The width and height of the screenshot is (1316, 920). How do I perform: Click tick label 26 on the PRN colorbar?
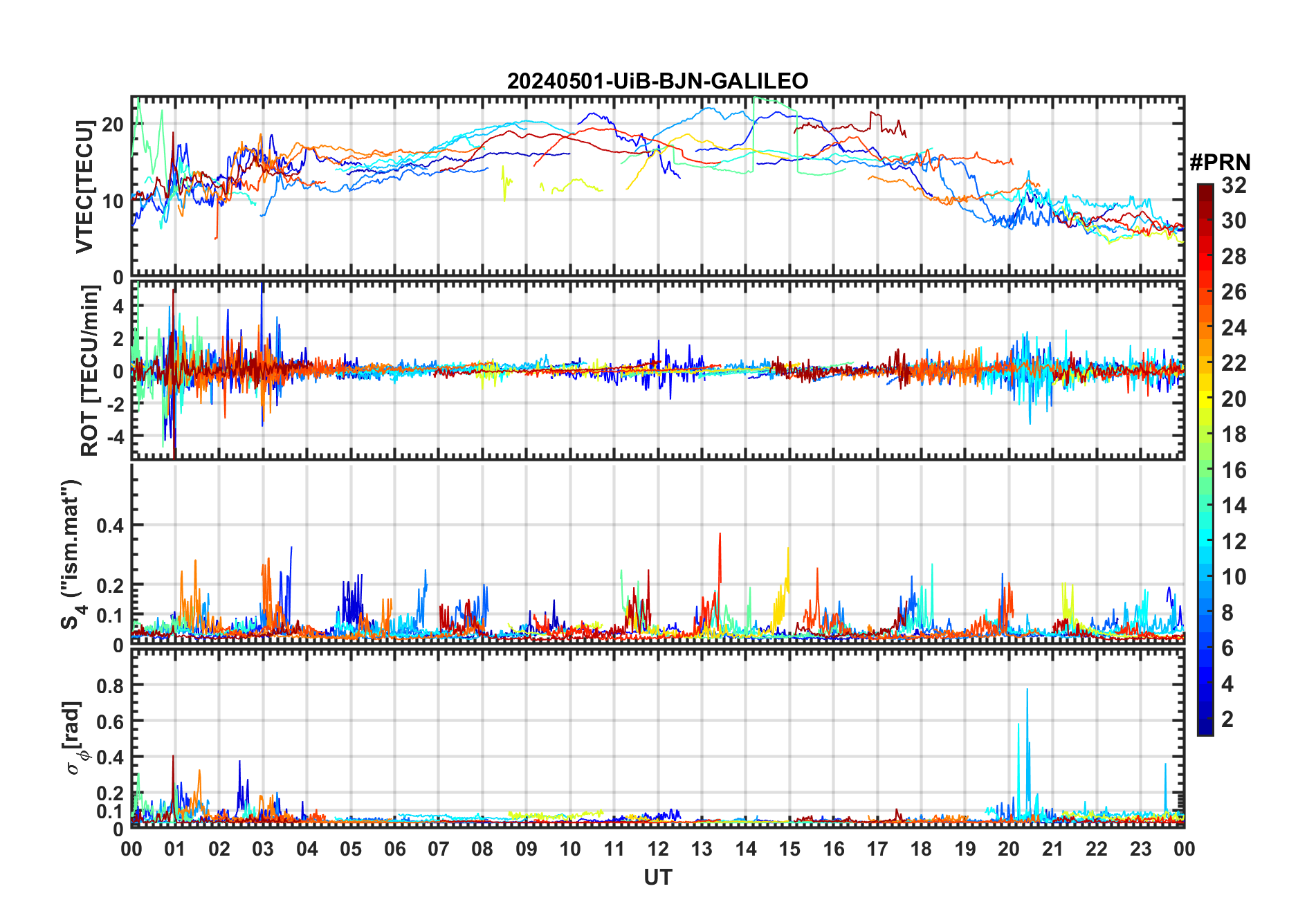(x=1234, y=292)
